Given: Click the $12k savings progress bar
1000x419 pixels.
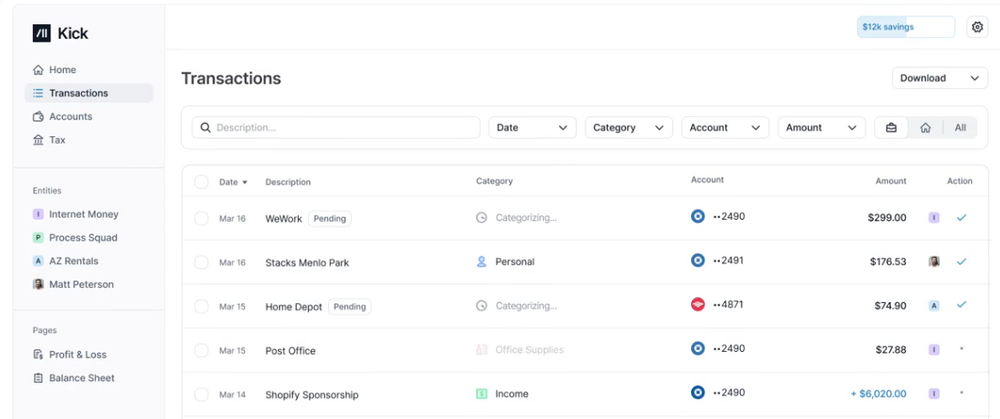Looking at the screenshot, I should click(x=905, y=27).
